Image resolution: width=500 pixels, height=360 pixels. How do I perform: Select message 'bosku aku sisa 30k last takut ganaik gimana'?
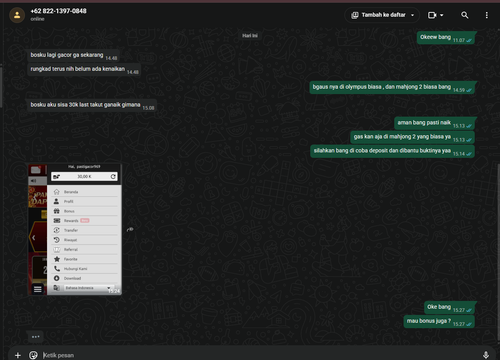pyautogui.click(x=92, y=105)
